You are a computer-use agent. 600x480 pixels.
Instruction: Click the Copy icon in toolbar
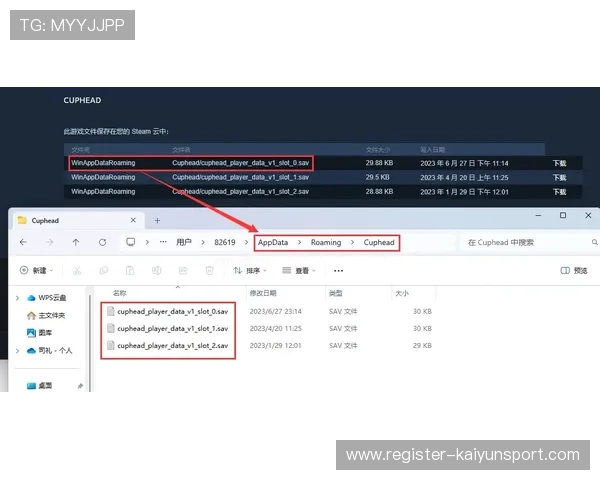coord(103,271)
